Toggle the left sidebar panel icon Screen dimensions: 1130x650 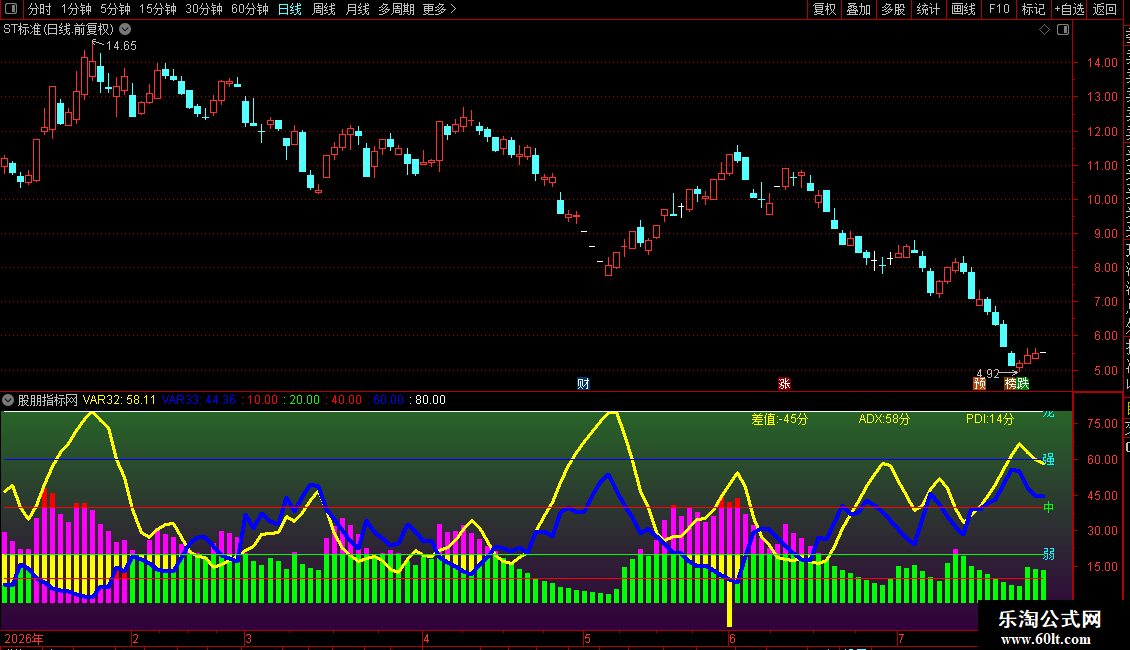click(11, 9)
